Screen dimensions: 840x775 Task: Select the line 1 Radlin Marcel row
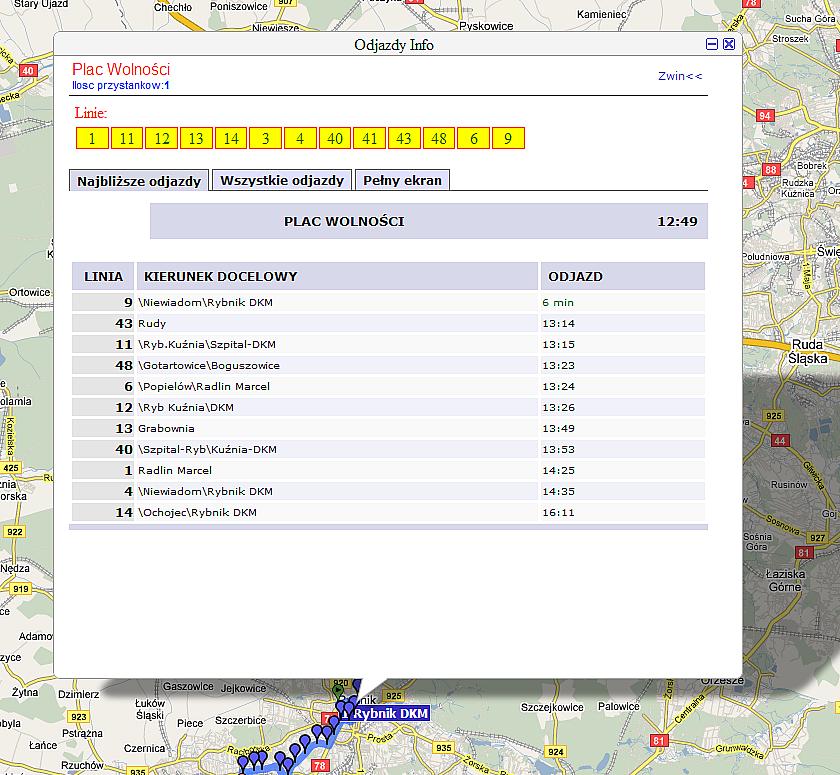pos(388,470)
